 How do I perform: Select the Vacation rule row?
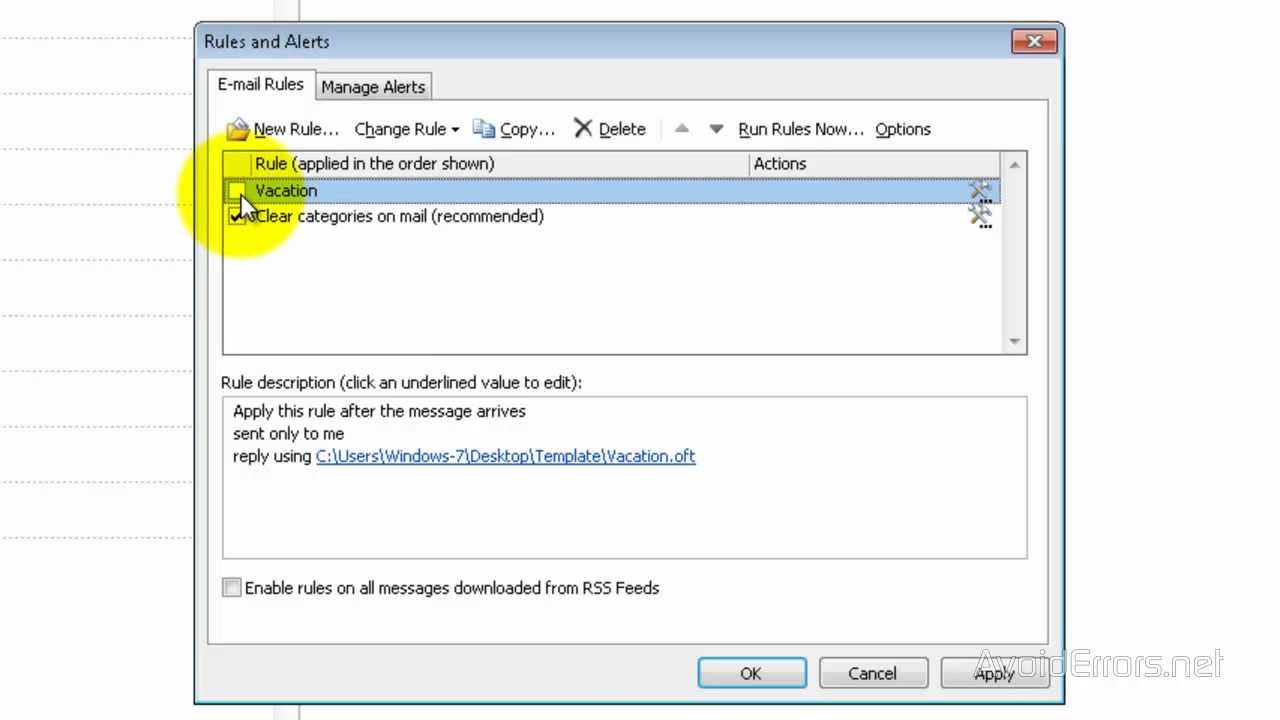pos(611,191)
